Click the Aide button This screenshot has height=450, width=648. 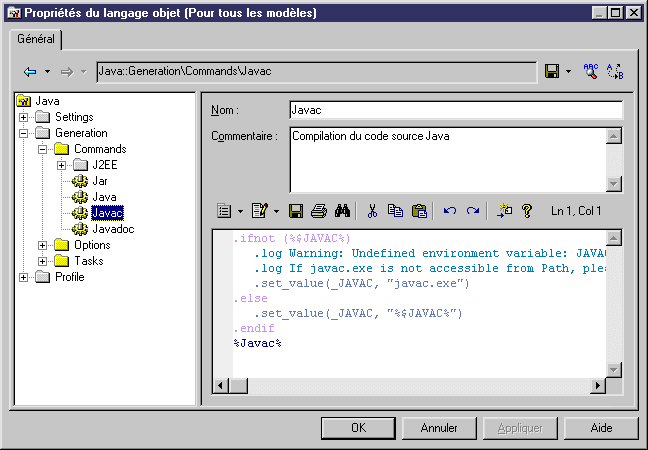601,428
